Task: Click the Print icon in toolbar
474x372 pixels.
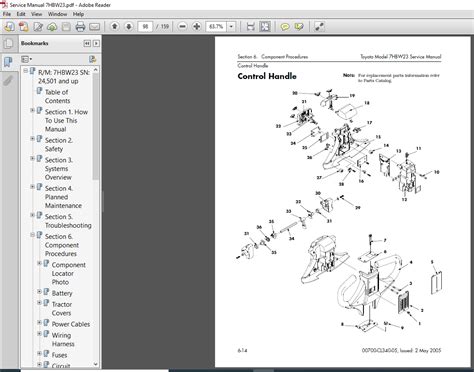Action: (x=80, y=26)
